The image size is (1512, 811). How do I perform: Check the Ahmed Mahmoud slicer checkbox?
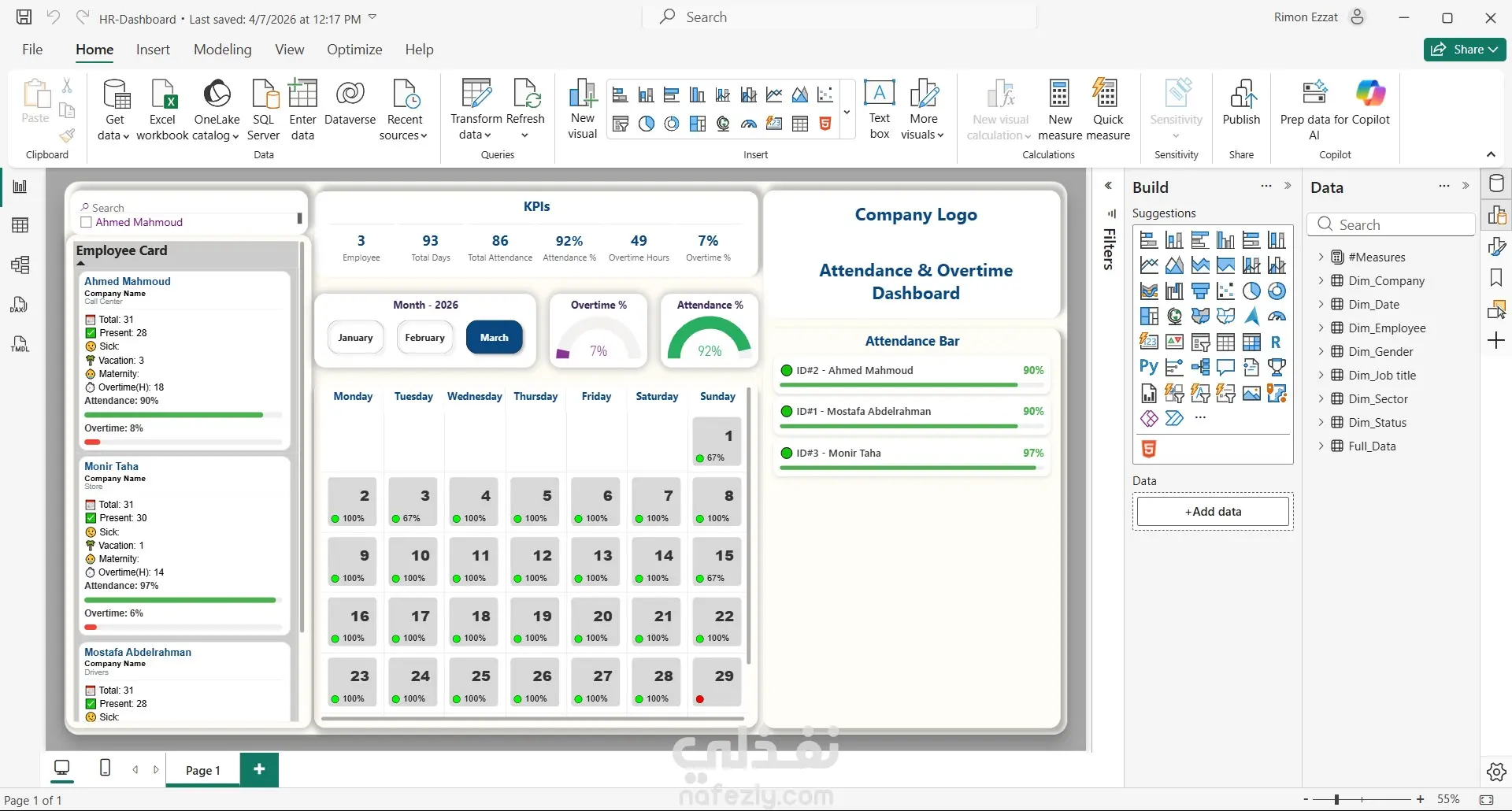(x=87, y=222)
